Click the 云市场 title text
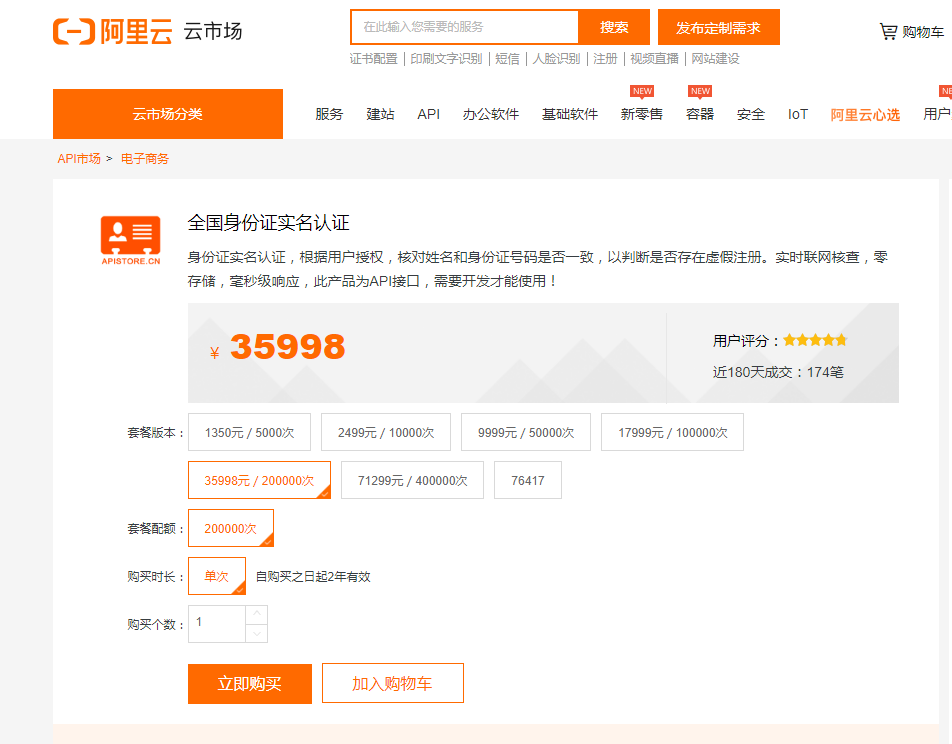Screen dimensions: 952x744 click(x=212, y=31)
